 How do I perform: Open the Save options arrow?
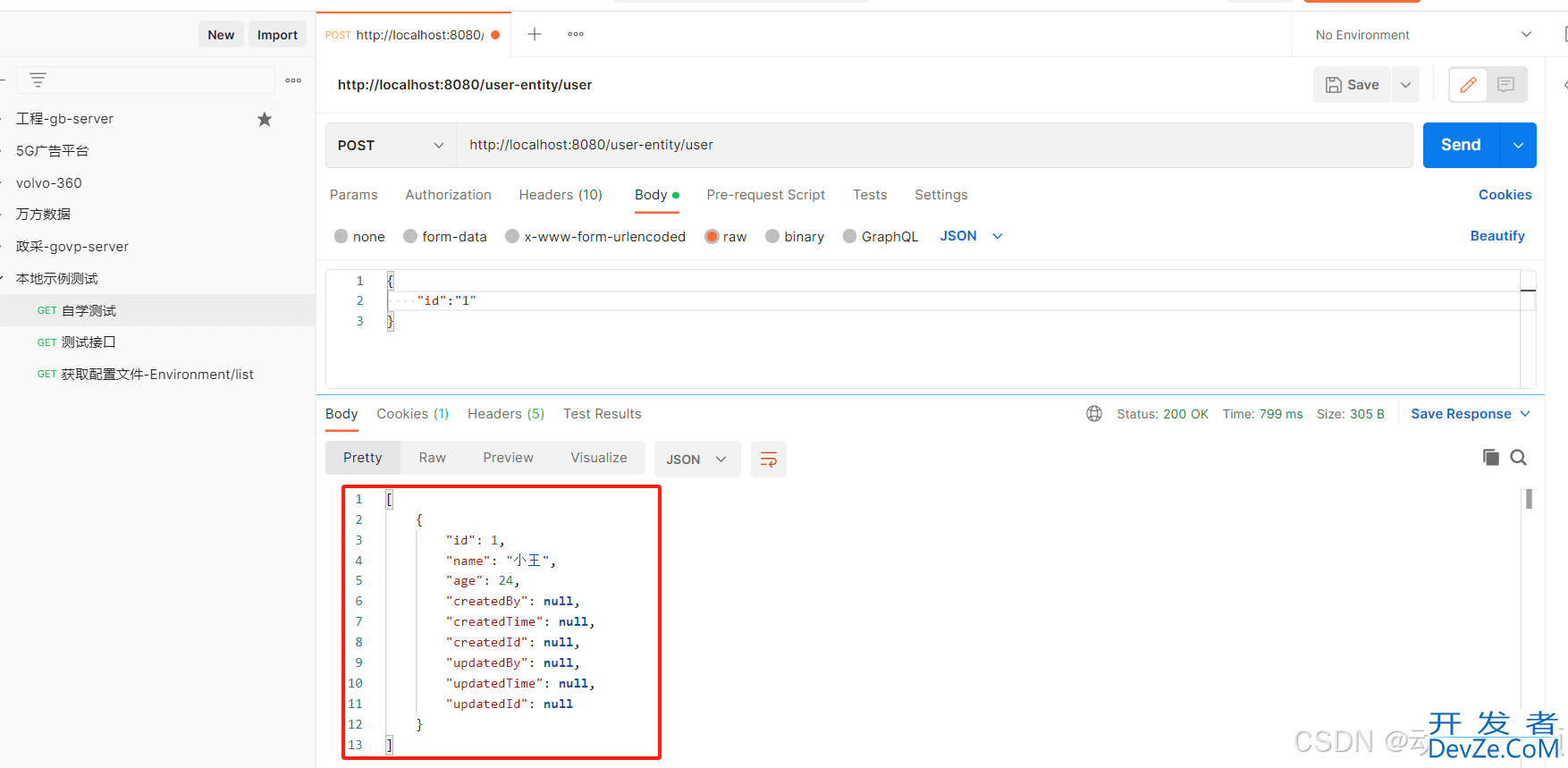(1405, 85)
